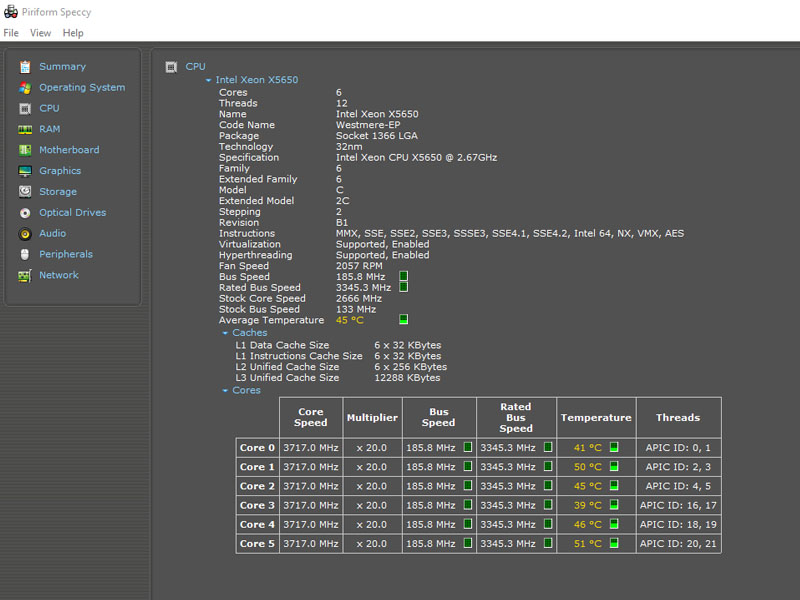Click the Specification Intel Xeon CPU X5650 value

click(x=416, y=157)
